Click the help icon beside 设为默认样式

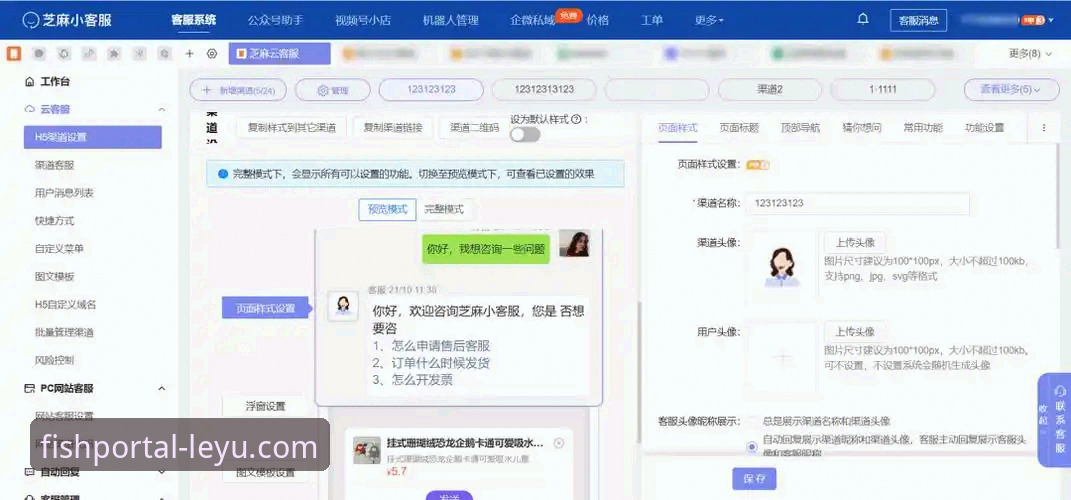pos(576,119)
